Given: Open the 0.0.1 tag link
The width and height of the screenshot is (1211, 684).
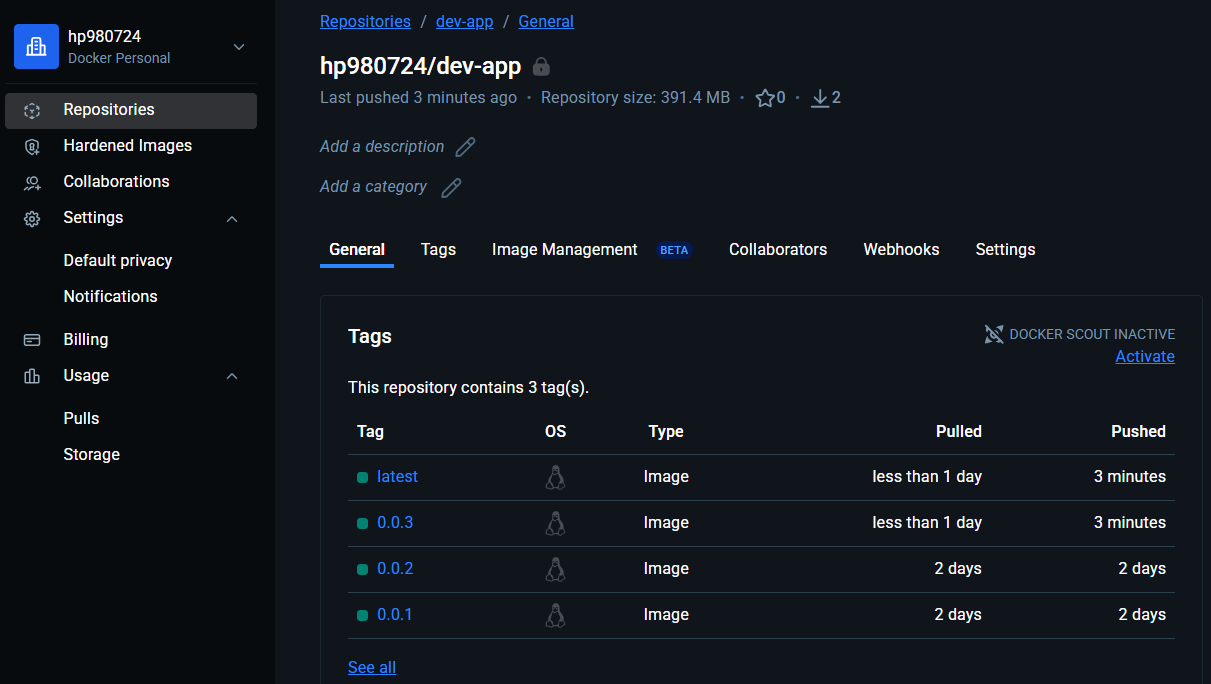Looking at the screenshot, I should coord(395,615).
